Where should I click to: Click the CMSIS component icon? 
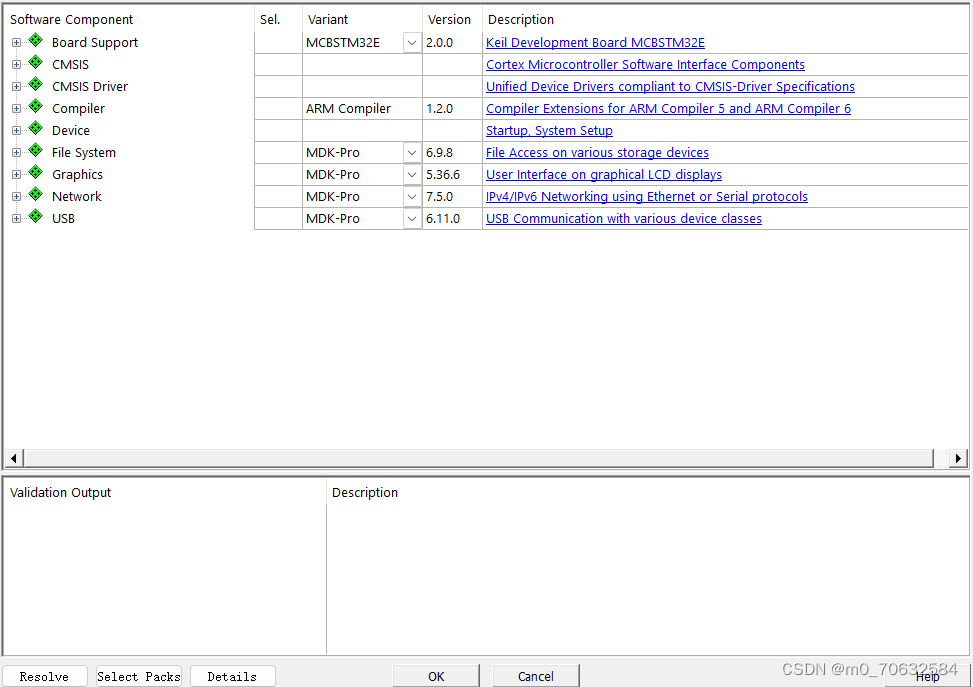[x=34, y=64]
